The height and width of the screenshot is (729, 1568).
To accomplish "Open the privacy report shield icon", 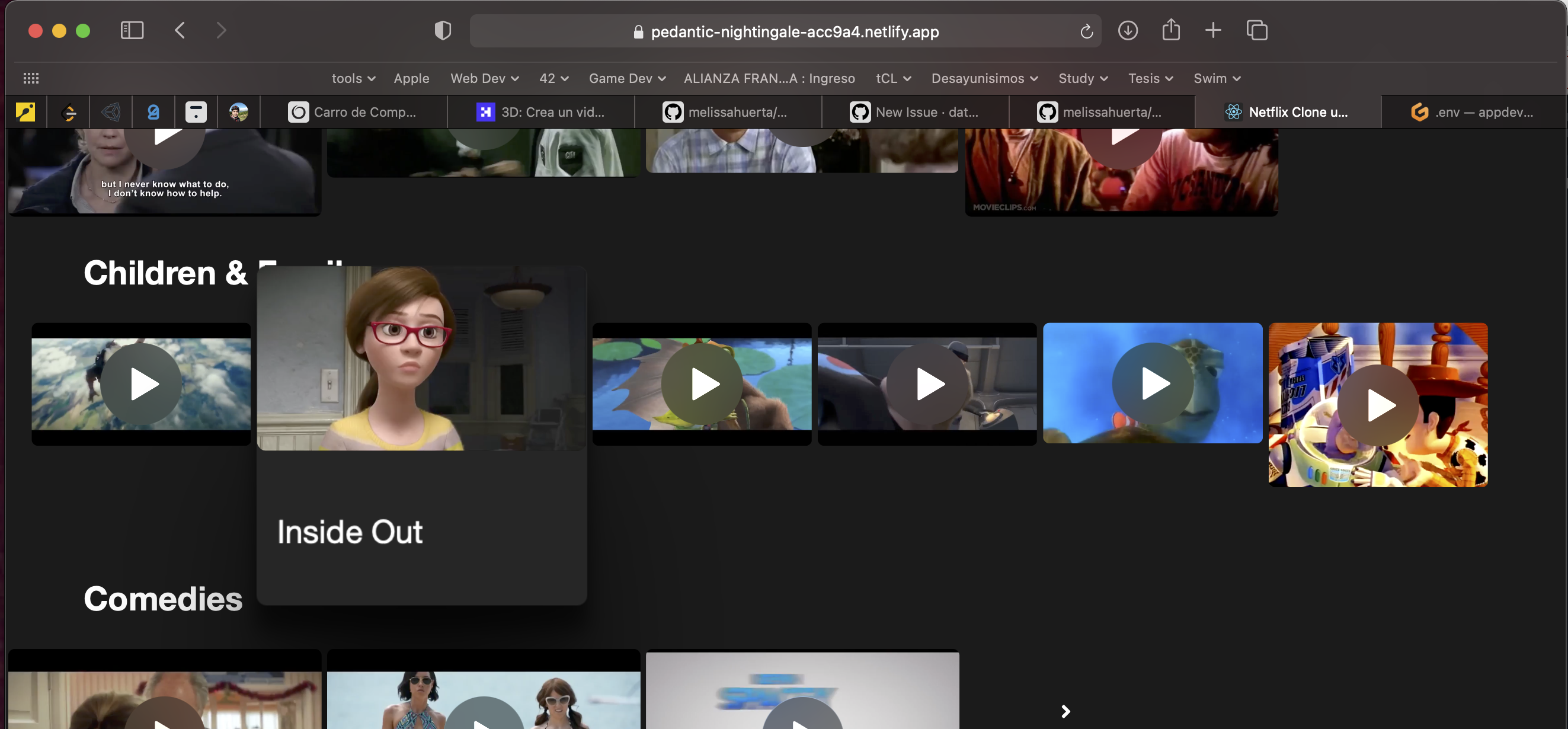I will 443,30.
